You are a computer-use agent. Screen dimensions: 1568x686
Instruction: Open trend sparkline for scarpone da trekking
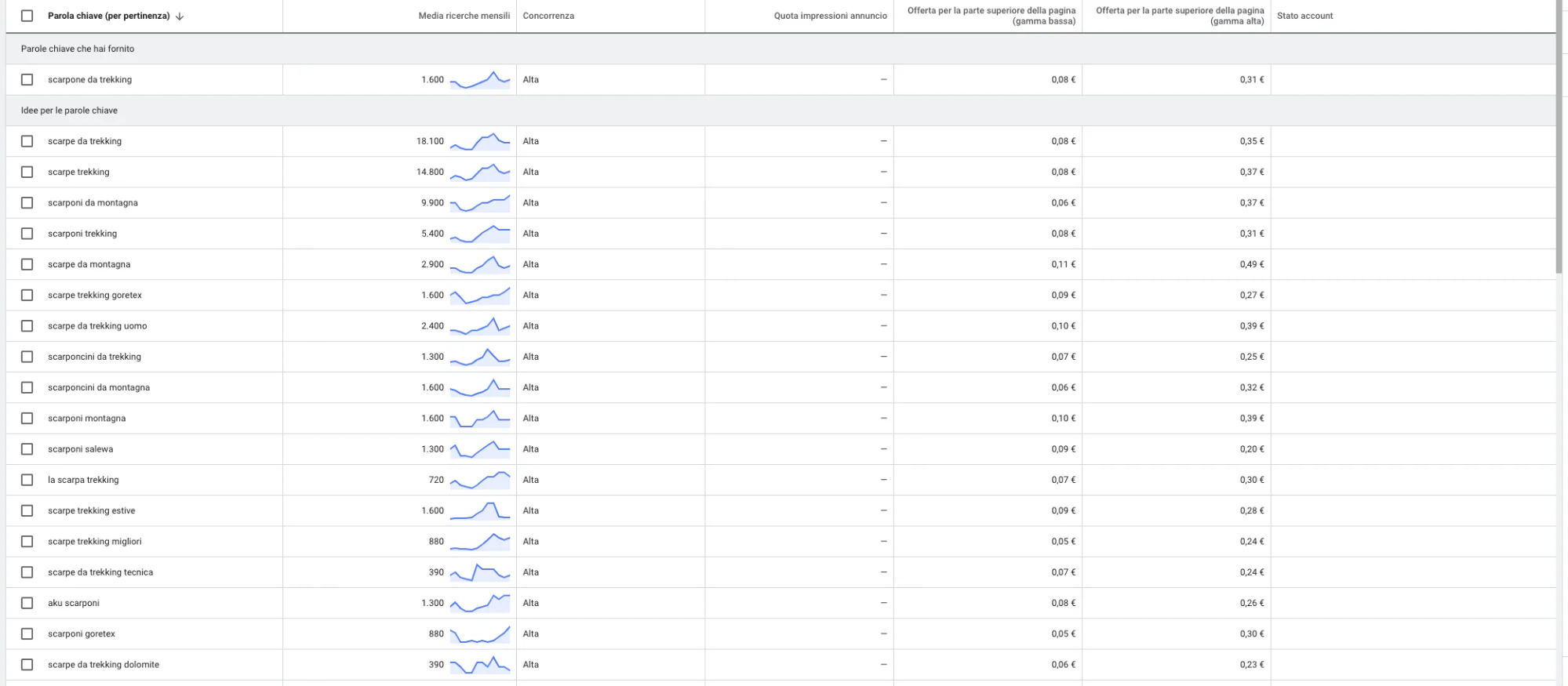480,79
